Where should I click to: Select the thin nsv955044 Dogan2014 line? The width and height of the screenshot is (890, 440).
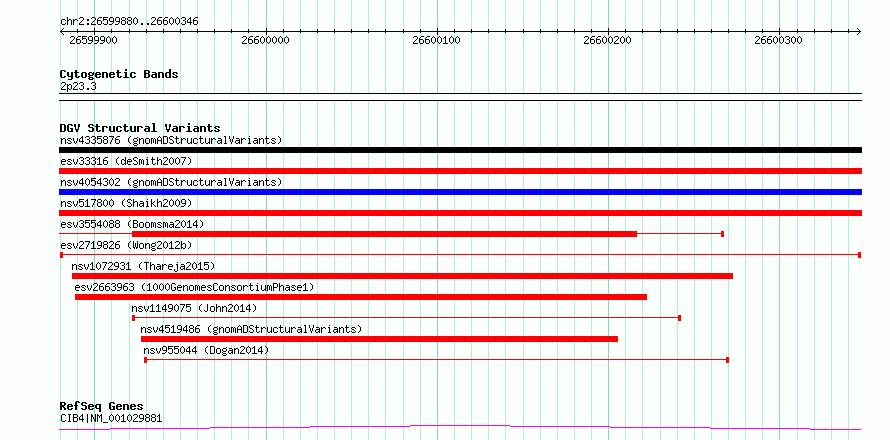436,360
